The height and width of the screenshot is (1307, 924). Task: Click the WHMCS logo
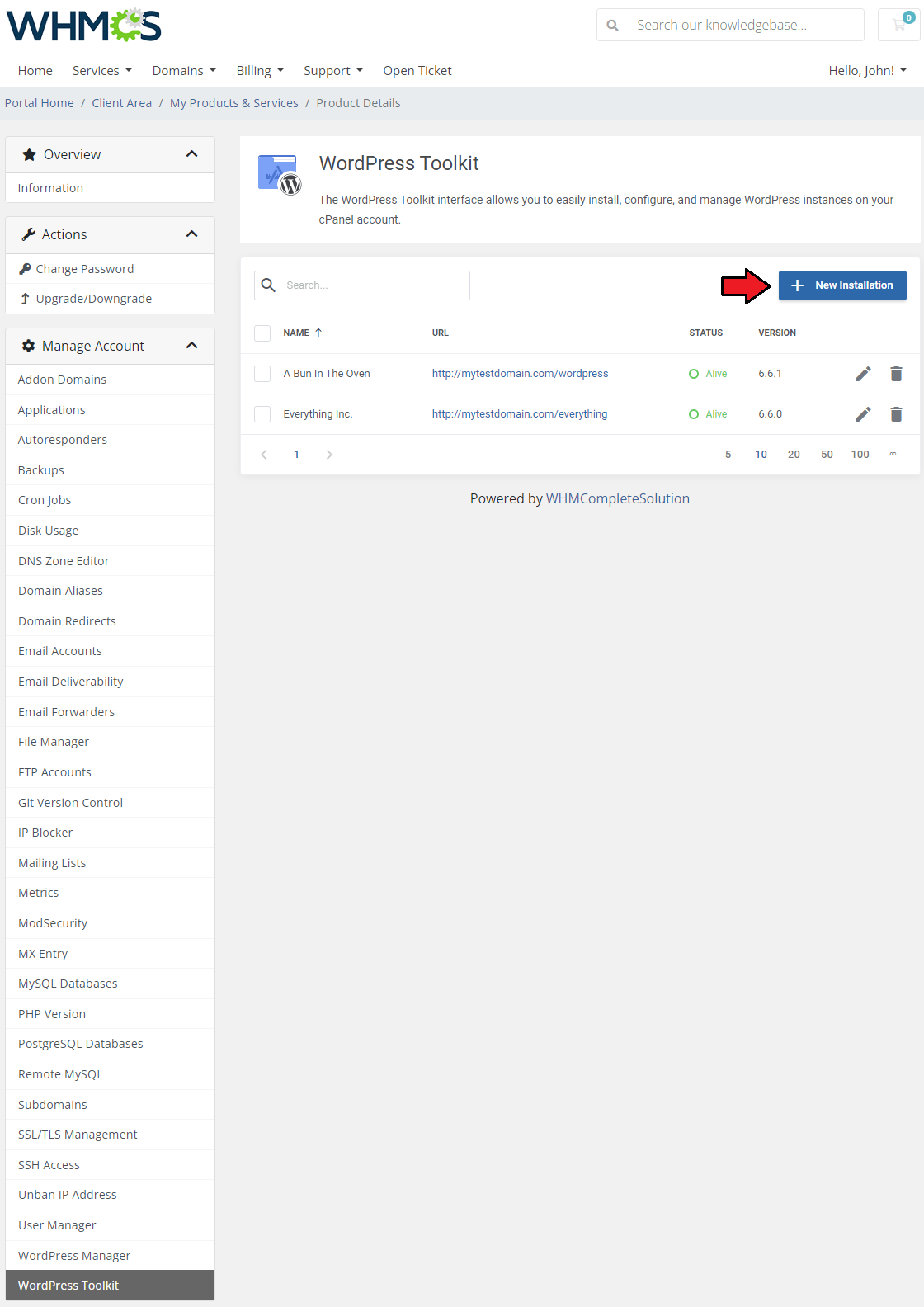coord(83,26)
